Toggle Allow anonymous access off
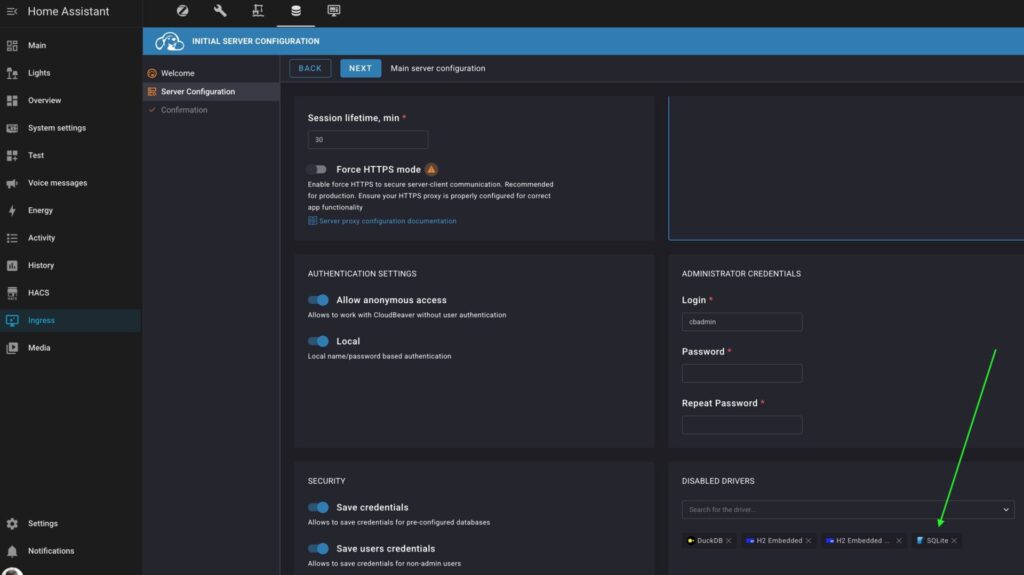 coord(318,300)
